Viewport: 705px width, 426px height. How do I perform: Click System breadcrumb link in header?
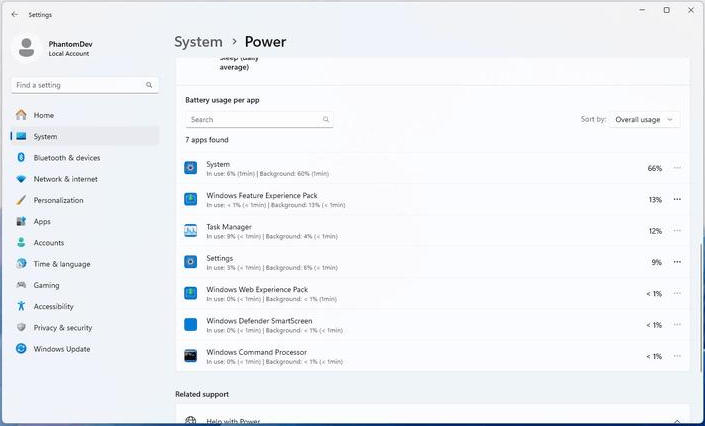(198, 42)
